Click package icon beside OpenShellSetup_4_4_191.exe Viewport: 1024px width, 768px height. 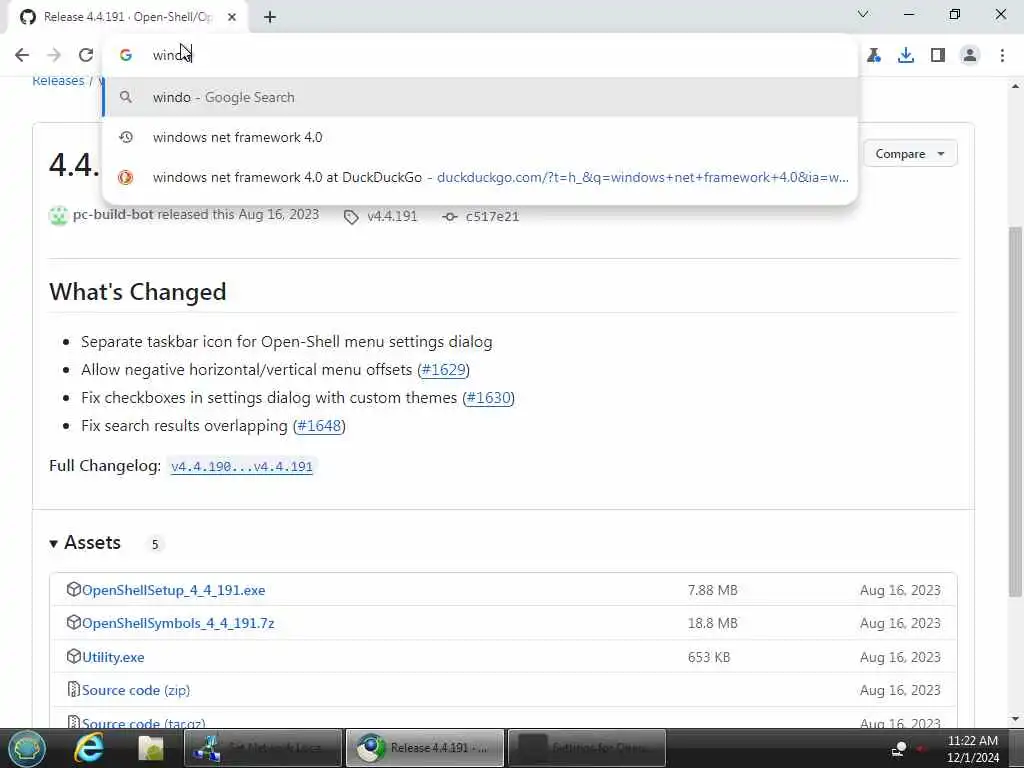coord(73,589)
